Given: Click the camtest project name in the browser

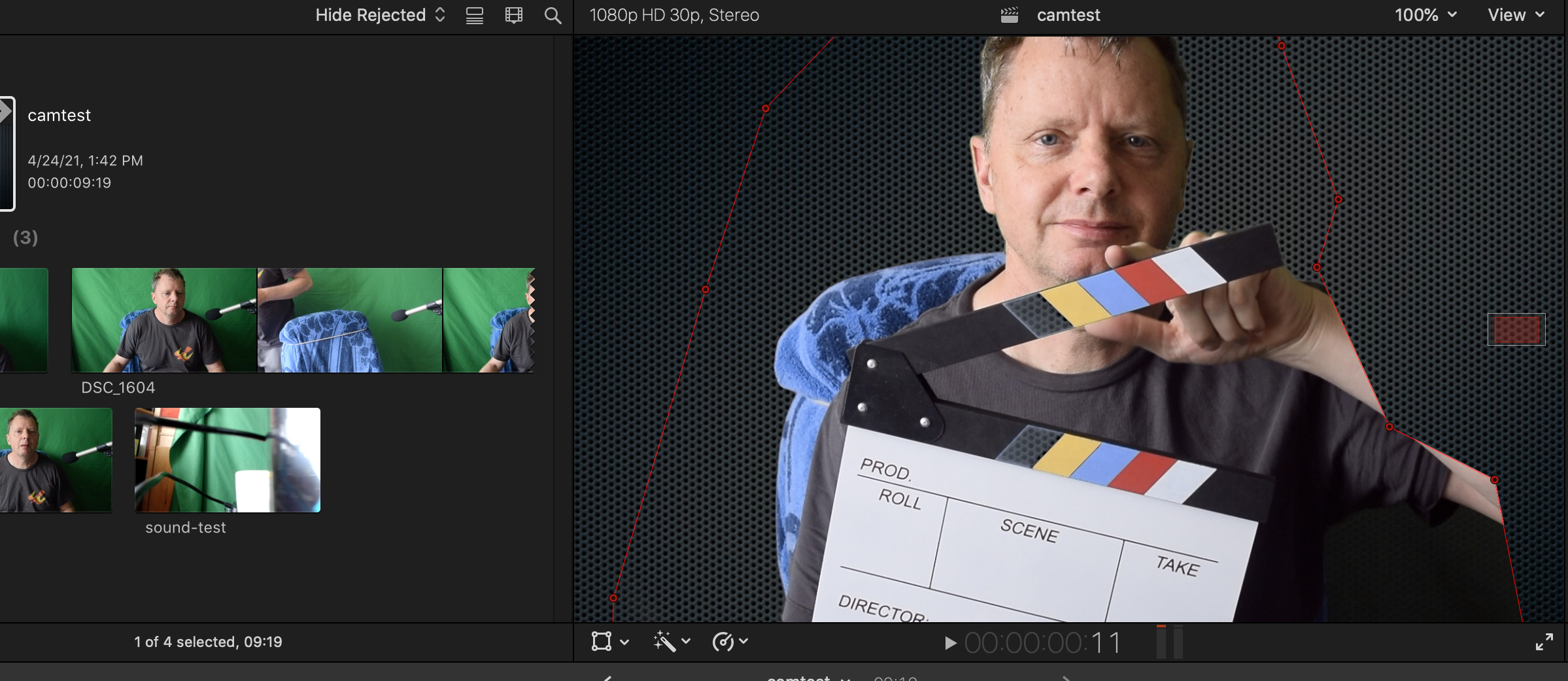Looking at the screenshot, I should point(59,116).
